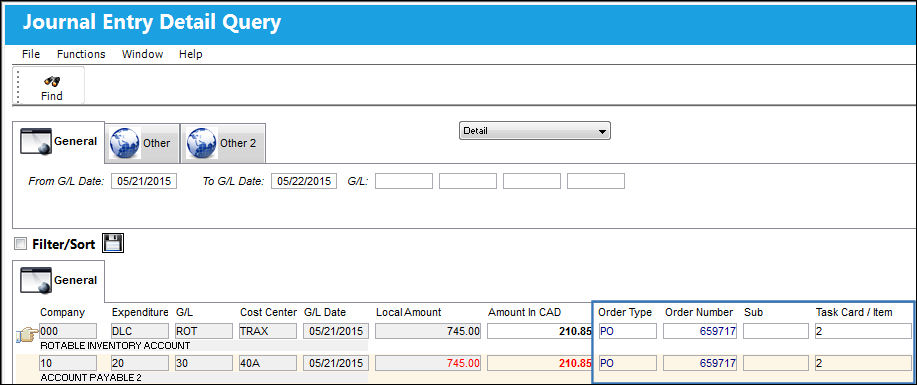Image resolution: width=917 pixels, height=385 pixels.
Task: Enable the Filter/Sort checkbox
Action: pyautogui.click(x=20, y=244)
